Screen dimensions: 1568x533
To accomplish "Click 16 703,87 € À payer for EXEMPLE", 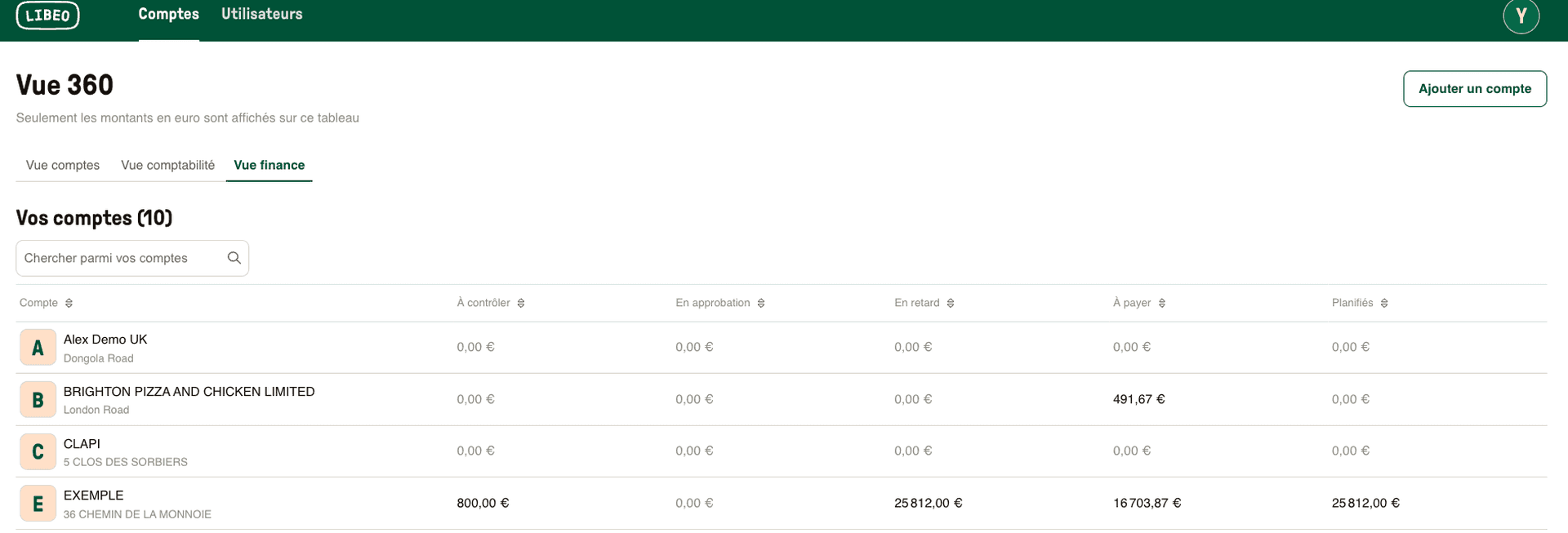I will click(1147, 503).
